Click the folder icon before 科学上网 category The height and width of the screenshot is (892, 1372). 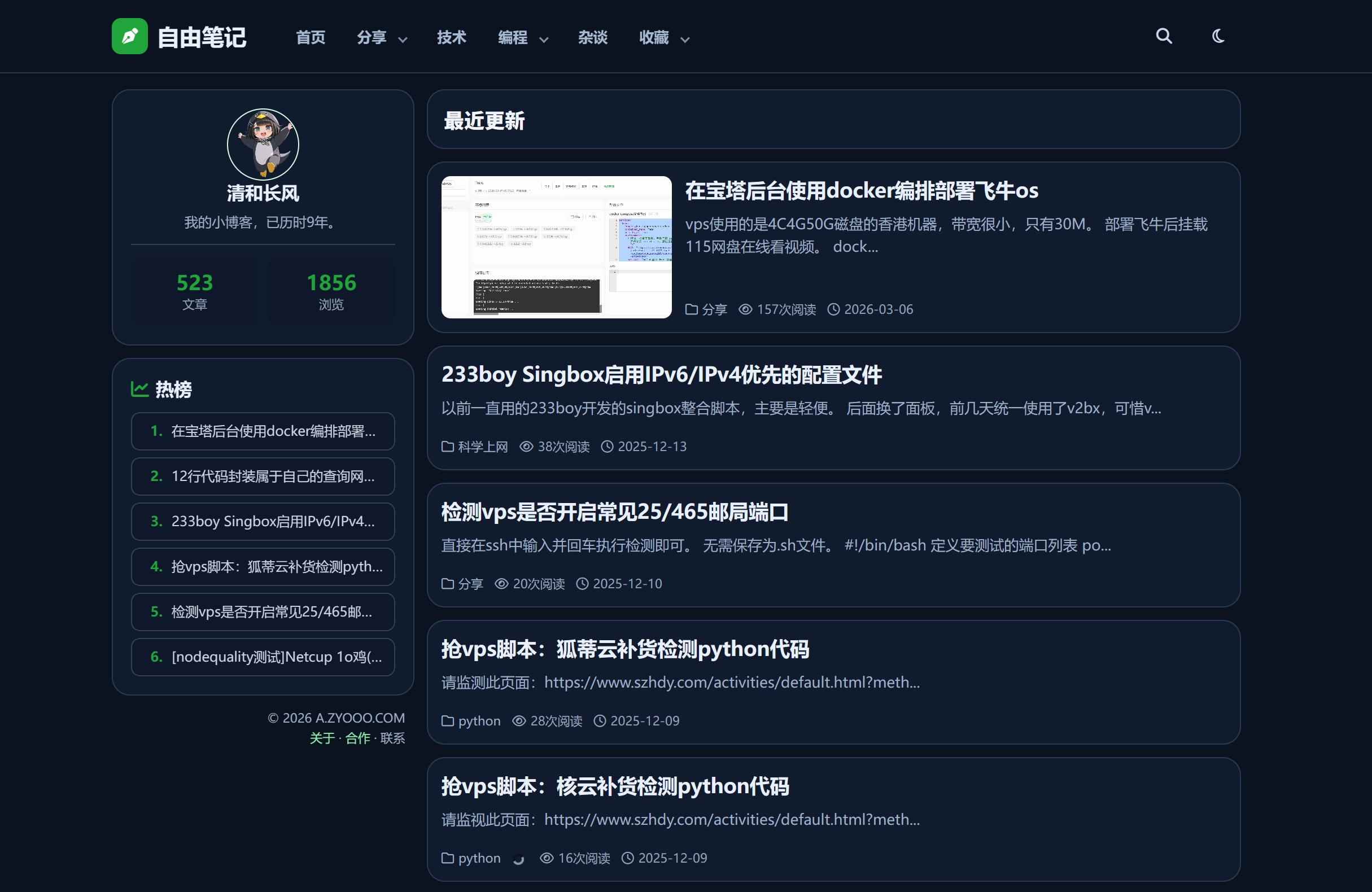pos(448,447)
